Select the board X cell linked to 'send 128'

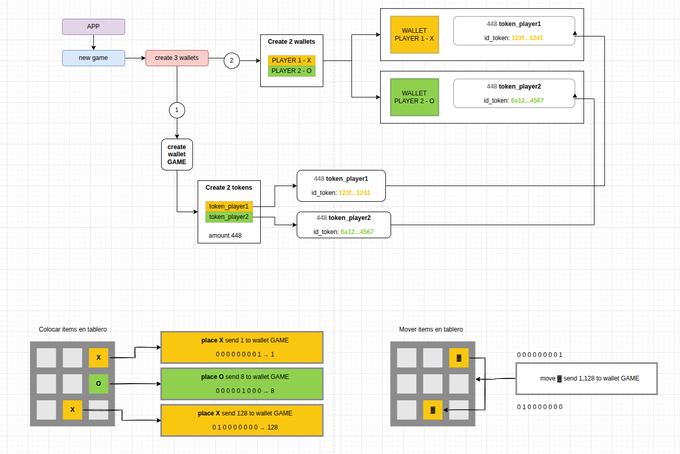72,410
